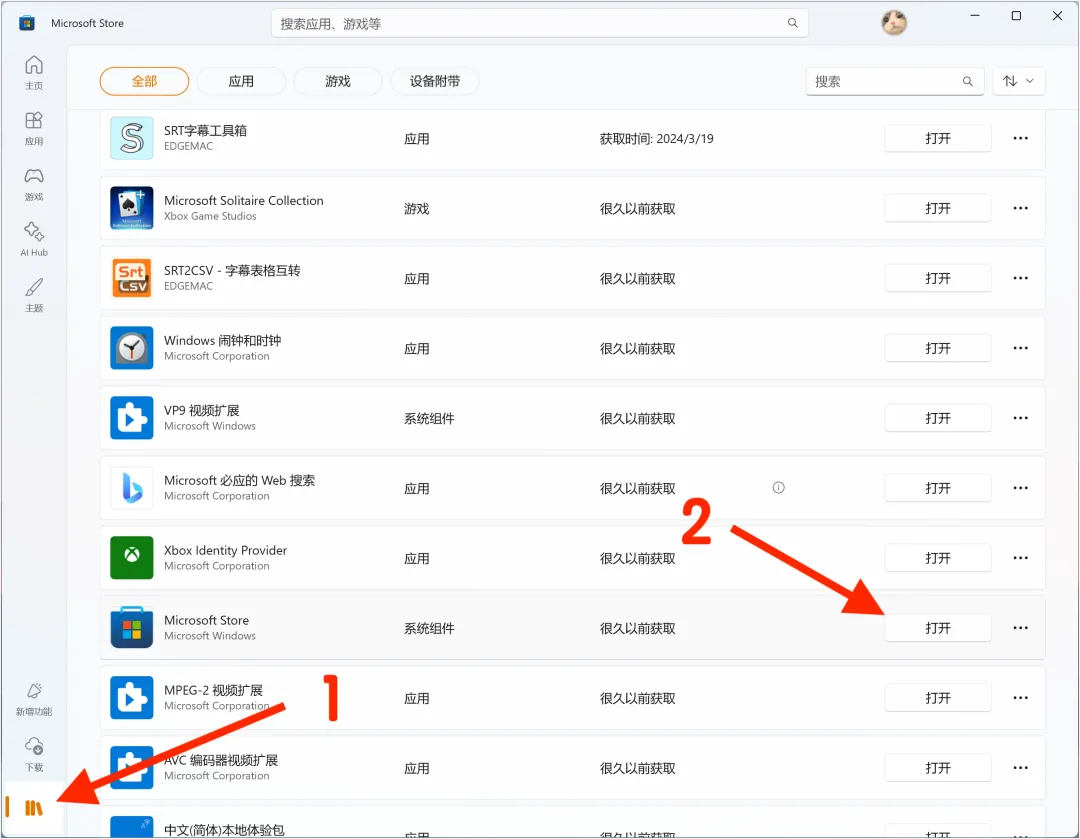The width and height of the screenshot is (1080, 839).
Task: Open the Library icon in the sidebar
Action: [34, 807]
